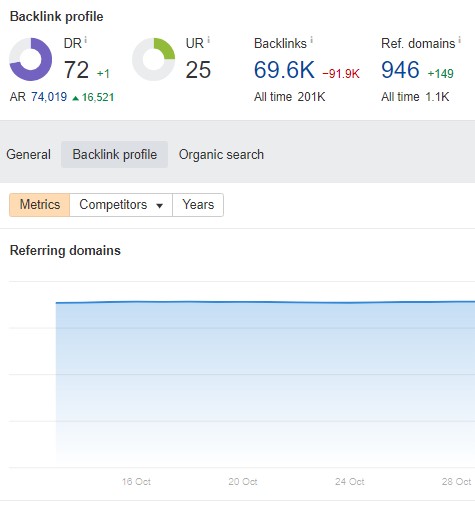This screenshot has width=475, height=507.
Task: Click the info icon beside UR
Action: (209, 40)
